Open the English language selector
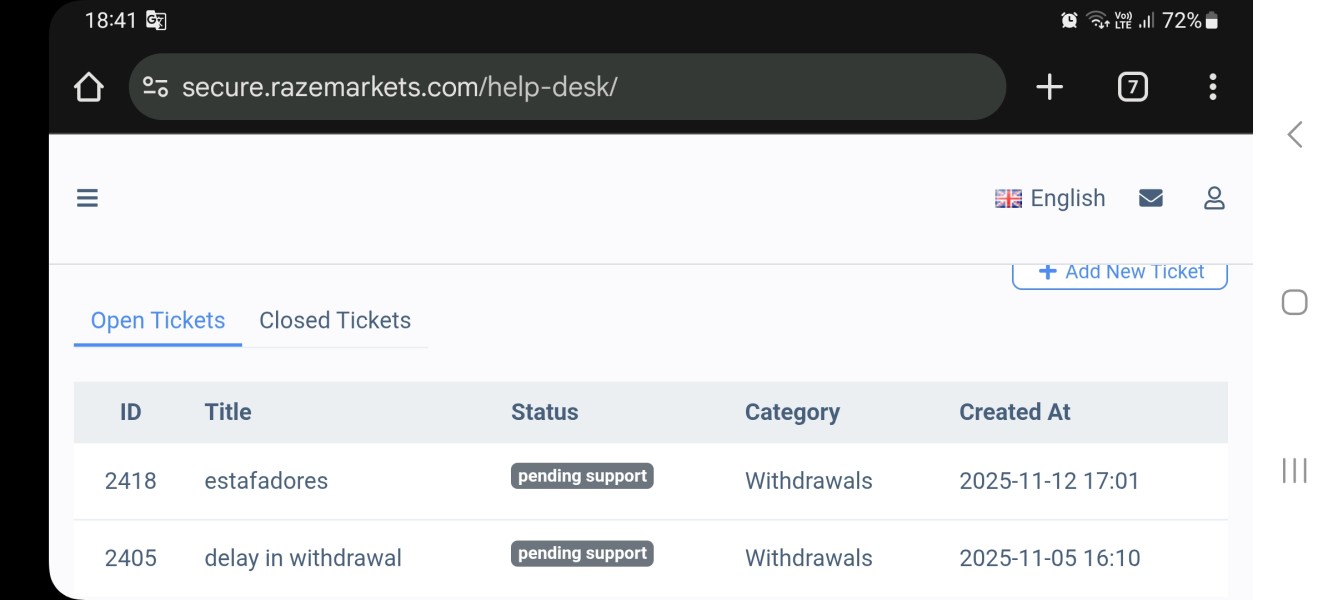This screenshot has height=600, width=1333. pos(1050,198)
